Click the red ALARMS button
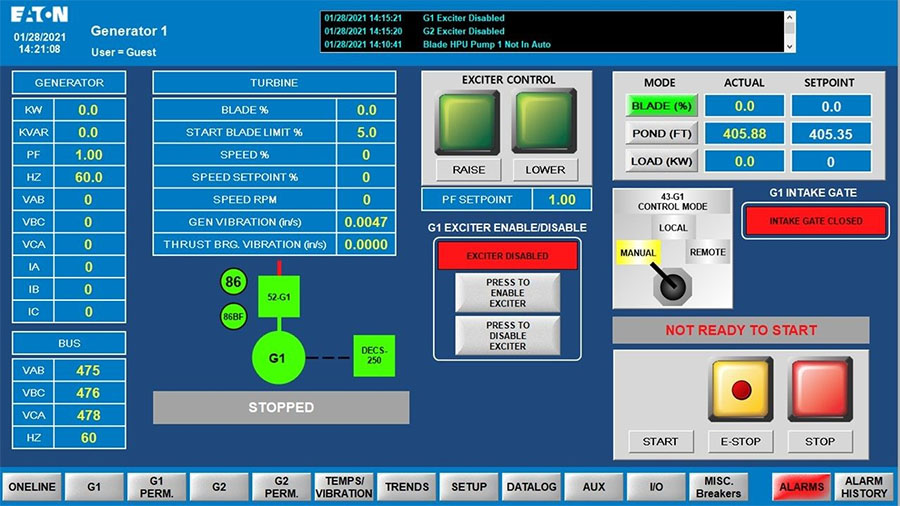 (801, 487)
